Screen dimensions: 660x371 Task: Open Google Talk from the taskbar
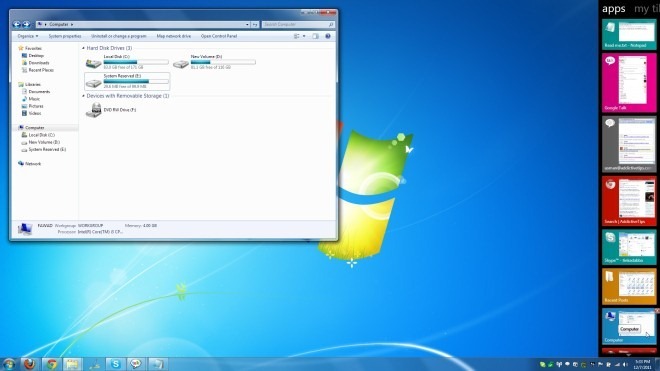click(136, 364)
